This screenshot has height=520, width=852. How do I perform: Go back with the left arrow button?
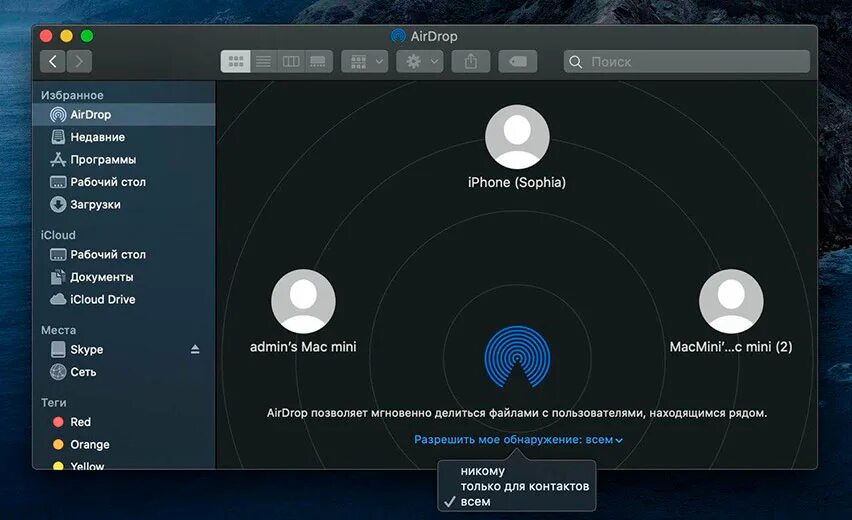(x=53, y=61)
